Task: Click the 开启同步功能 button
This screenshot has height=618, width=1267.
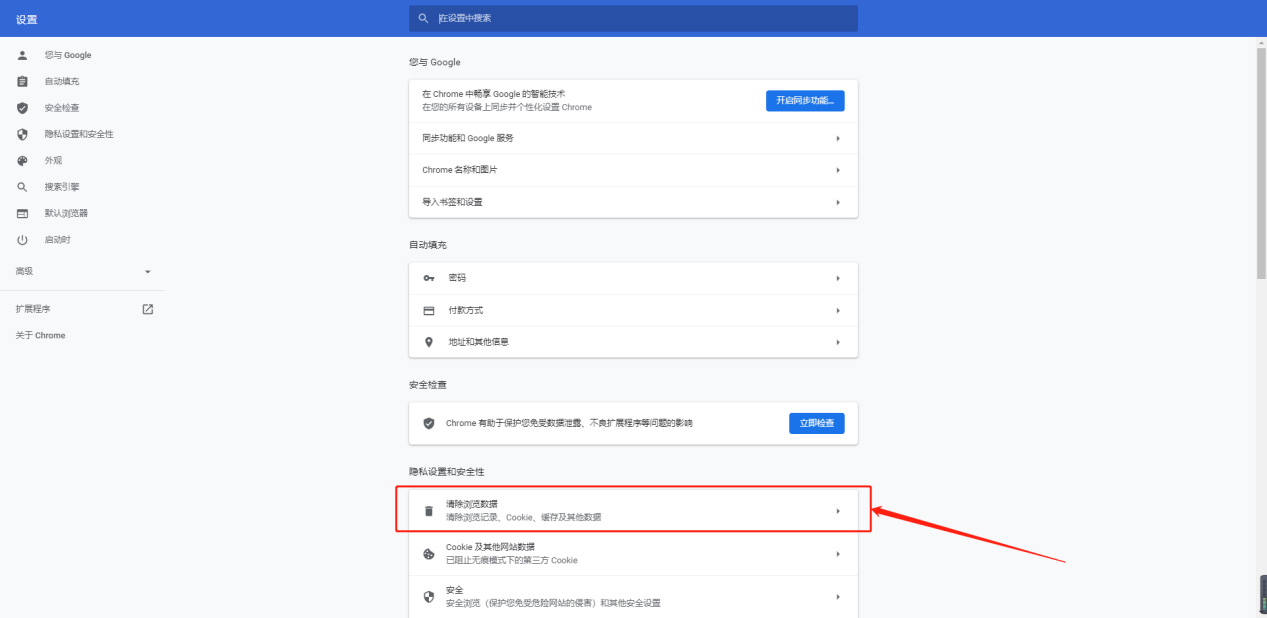Action: tap(806, 100)
